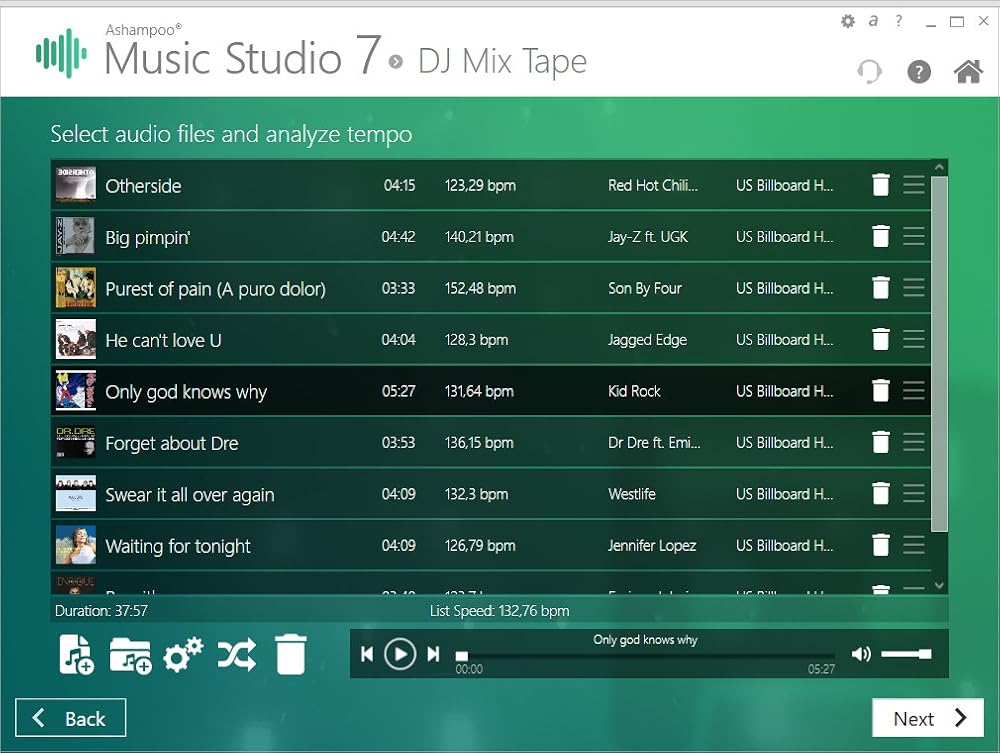The image size is (1000, 753).
Task: Select the He can't love U title
Action: [x=163, y=340]
